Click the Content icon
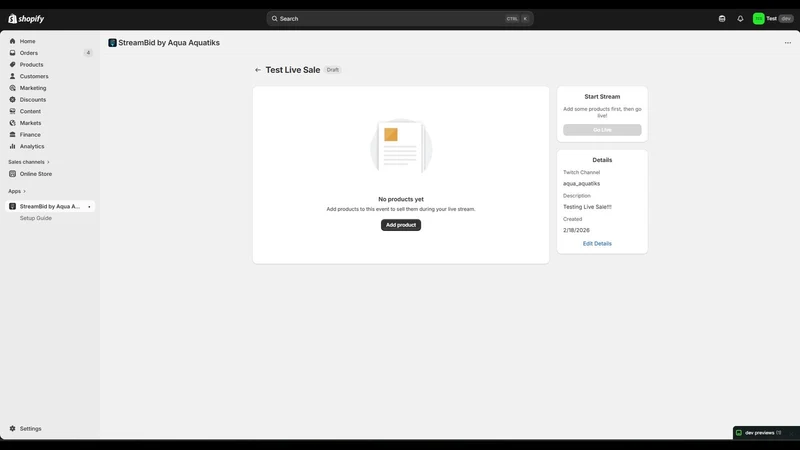This screenshot has height=450, width=800. click(12, 112)
